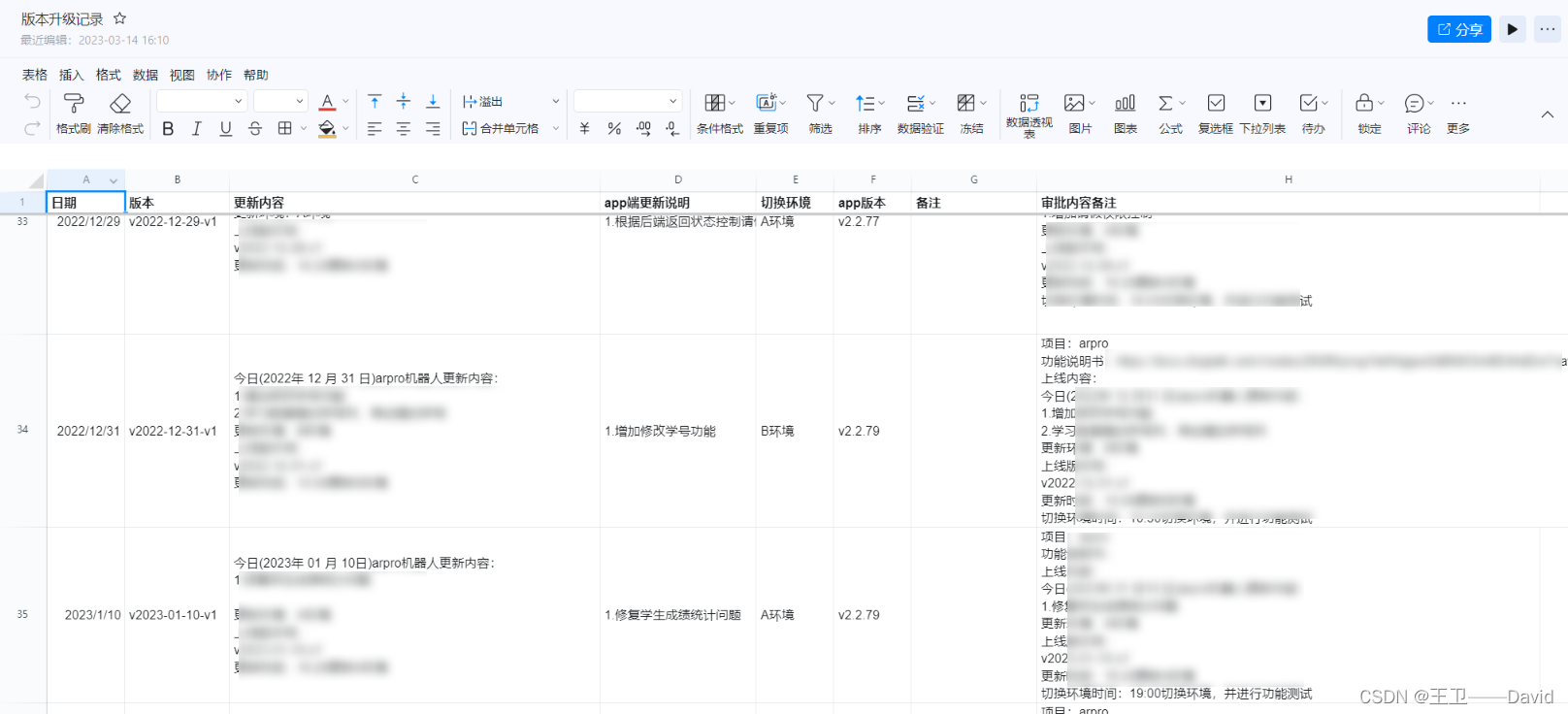Collapse the toolbar with the chevron

(x=1547, y=114)
